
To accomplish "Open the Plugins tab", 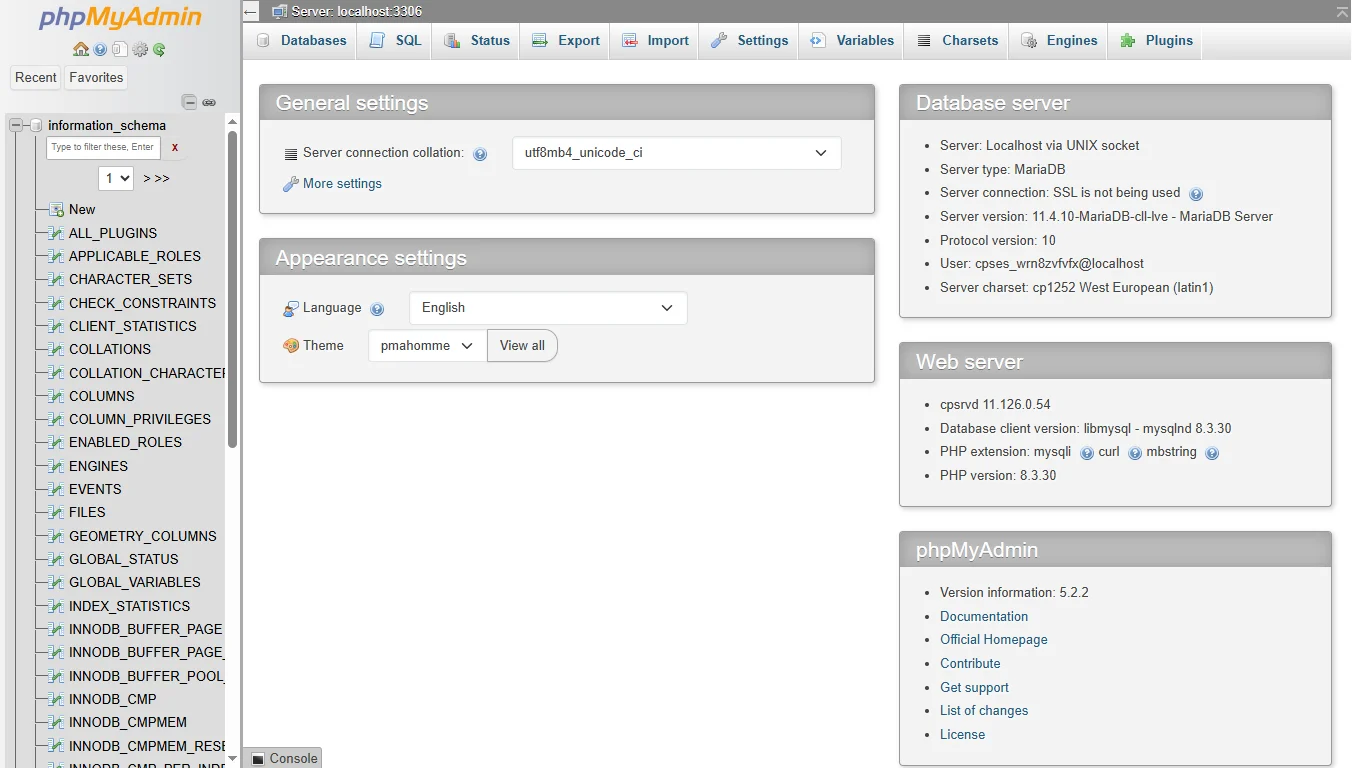I will (x=1157, y=41).
